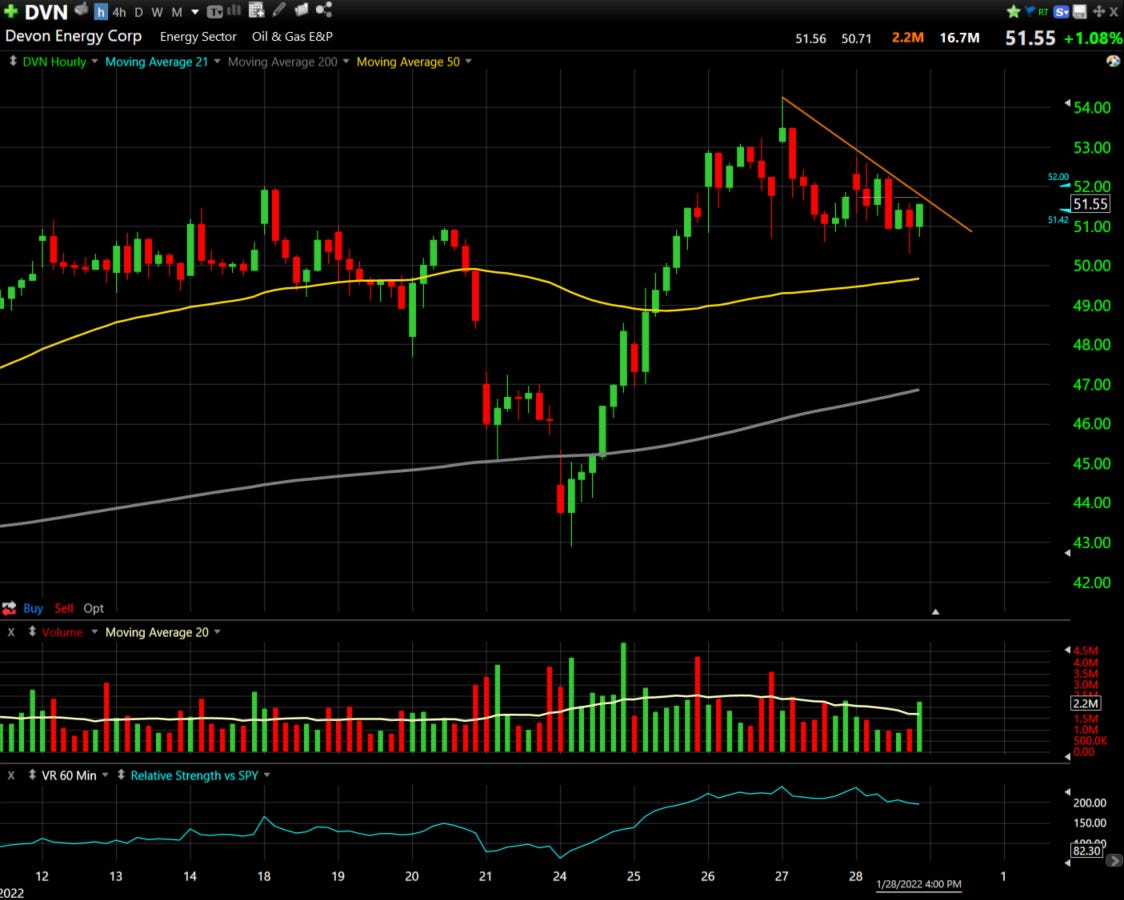The width and height of the screenshot is (1124, 900).
Task: Click the left arrow beside 54.00 axis
Action: (1067, 103)
